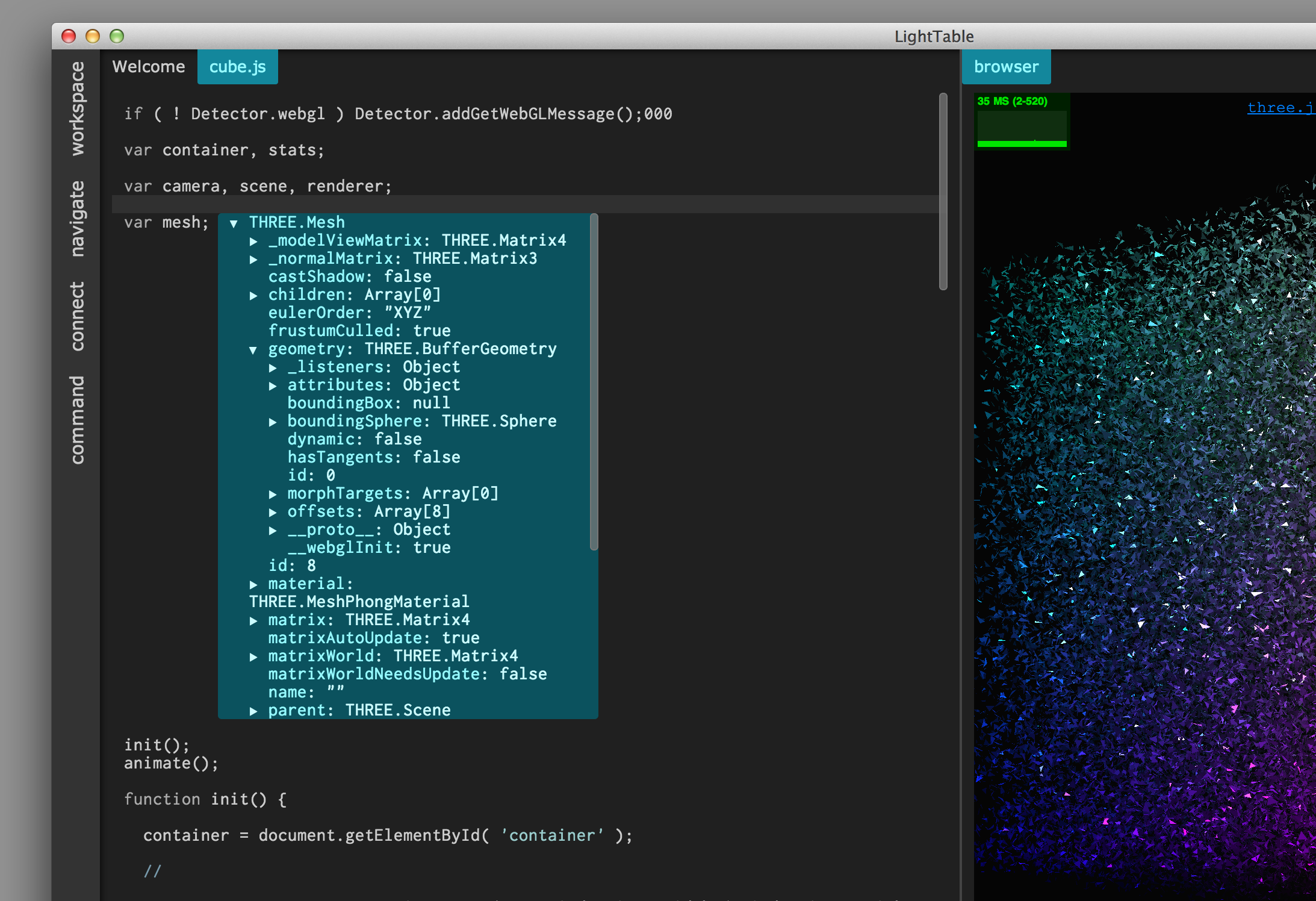Open the navigate sidebar panel

coord(77,218)
